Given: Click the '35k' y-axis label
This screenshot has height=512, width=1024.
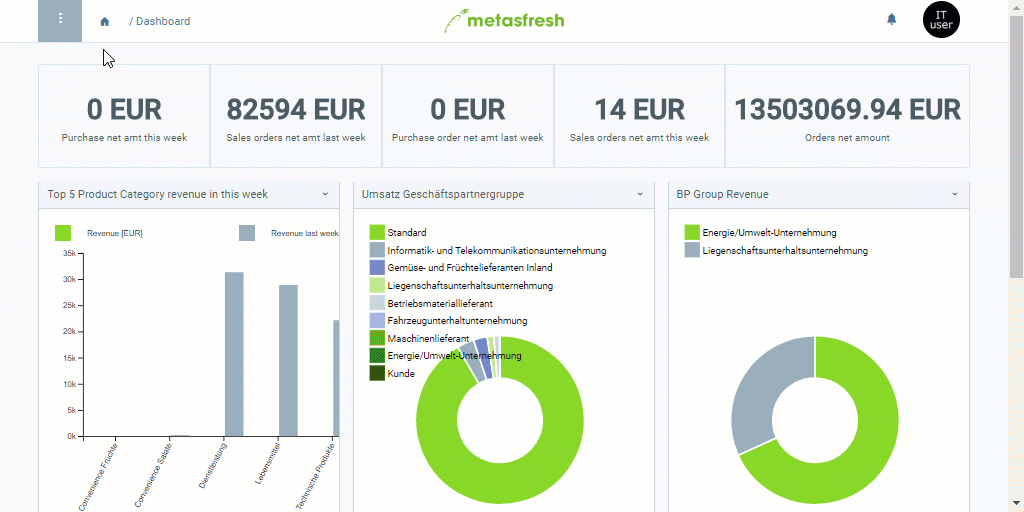Looking at the screenshot, I should click(x=70, y=253).
